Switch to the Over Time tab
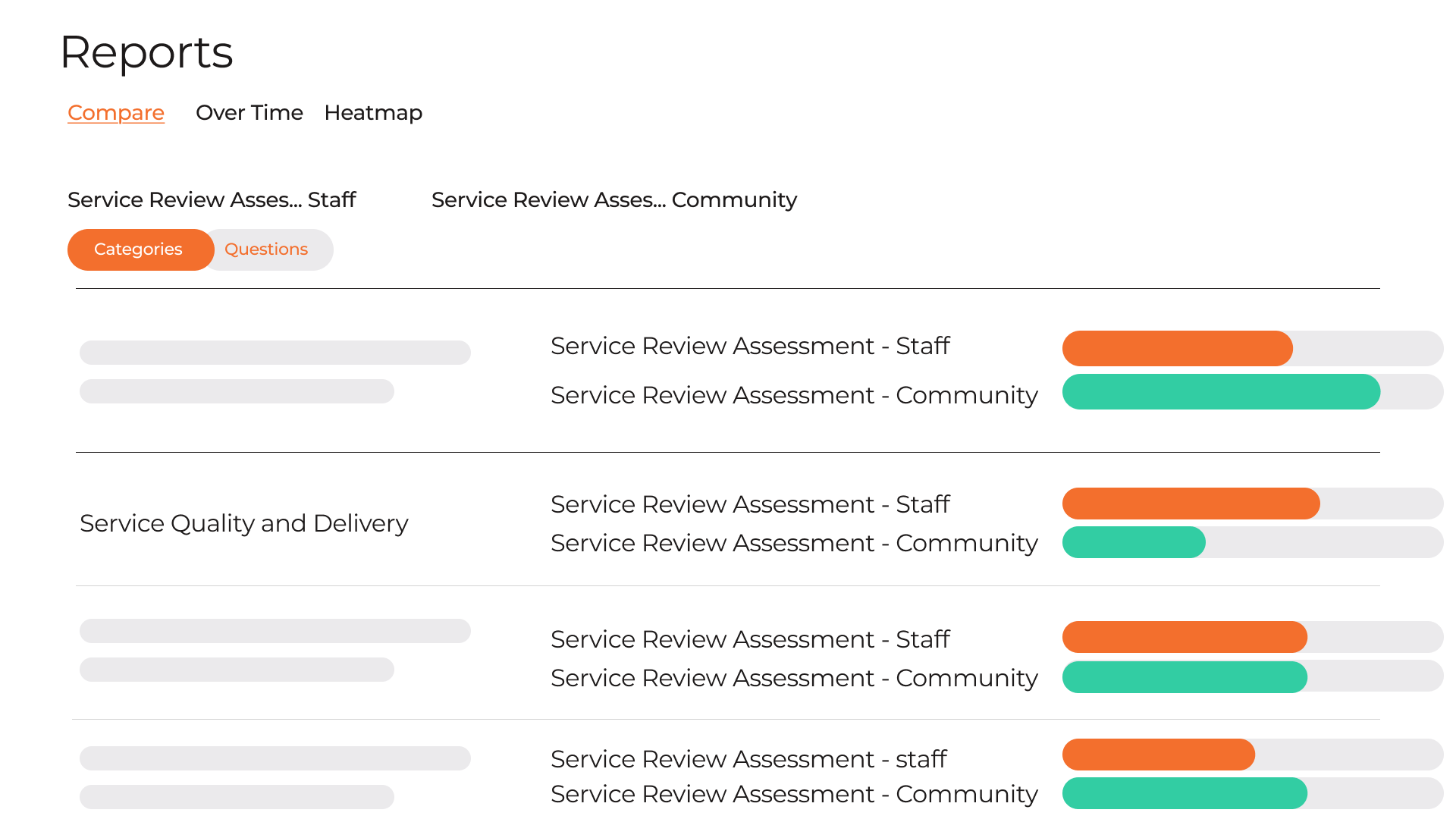The image size is (1456, 819). tap(249, 112)
